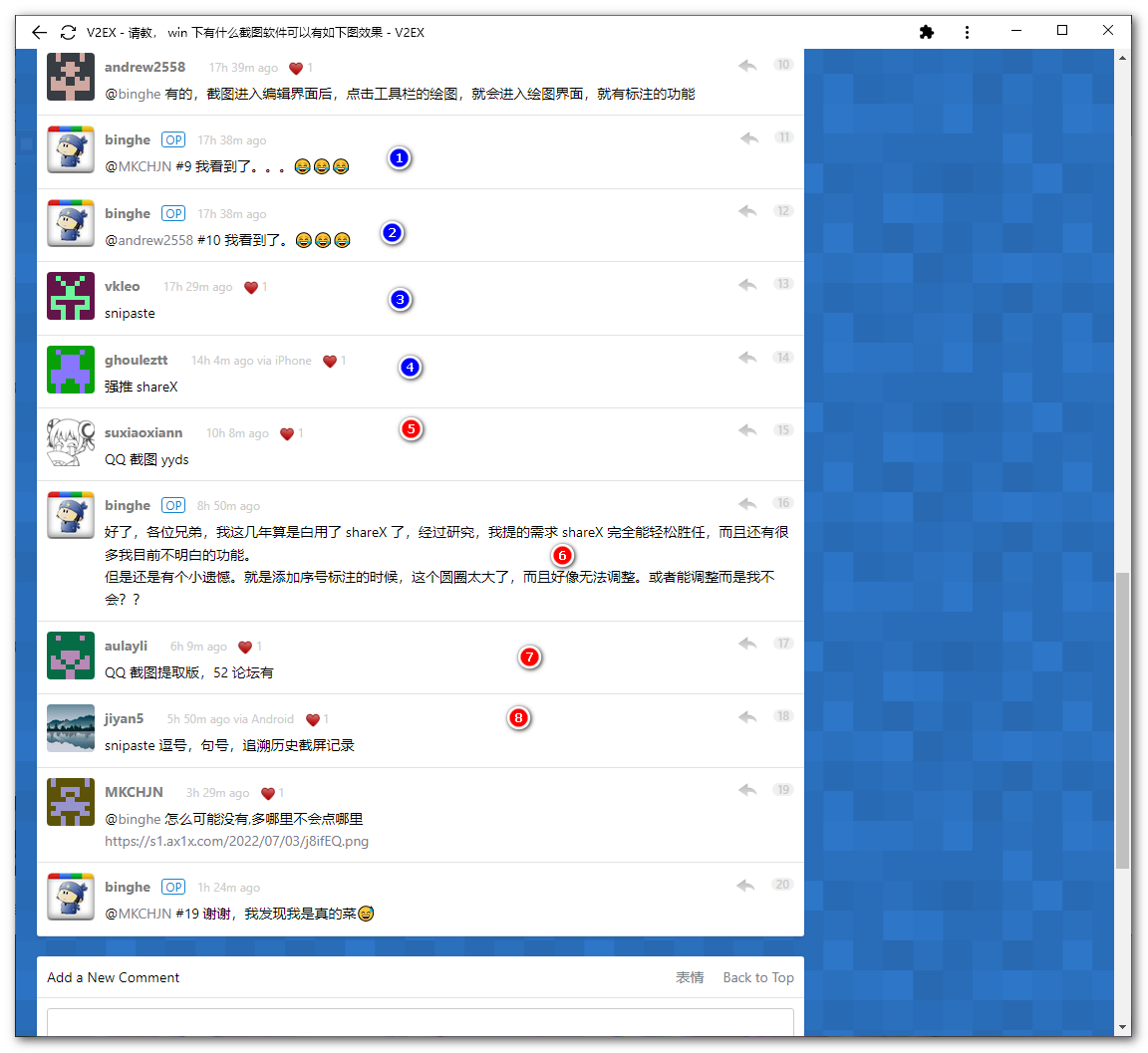This screenshot has width=1148, height=1053.
Task: Click the heart on vkleo's comment
Action: 251,287
